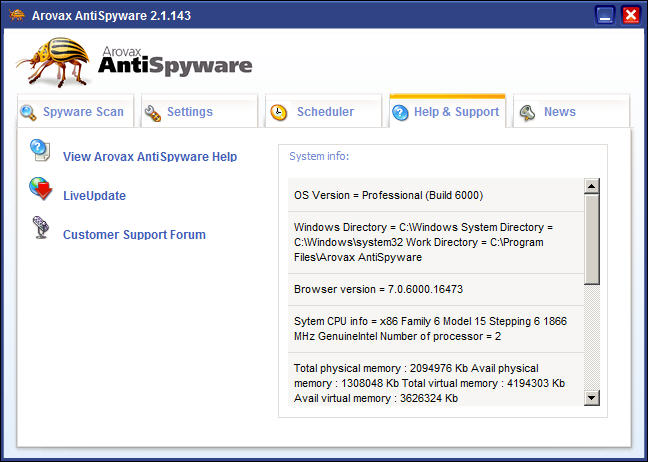Close the Arovax AntiSpyware window
Image resolution: width=648 pixels, height=462 pixels.
pyautogui.click(x=631, y=16)
